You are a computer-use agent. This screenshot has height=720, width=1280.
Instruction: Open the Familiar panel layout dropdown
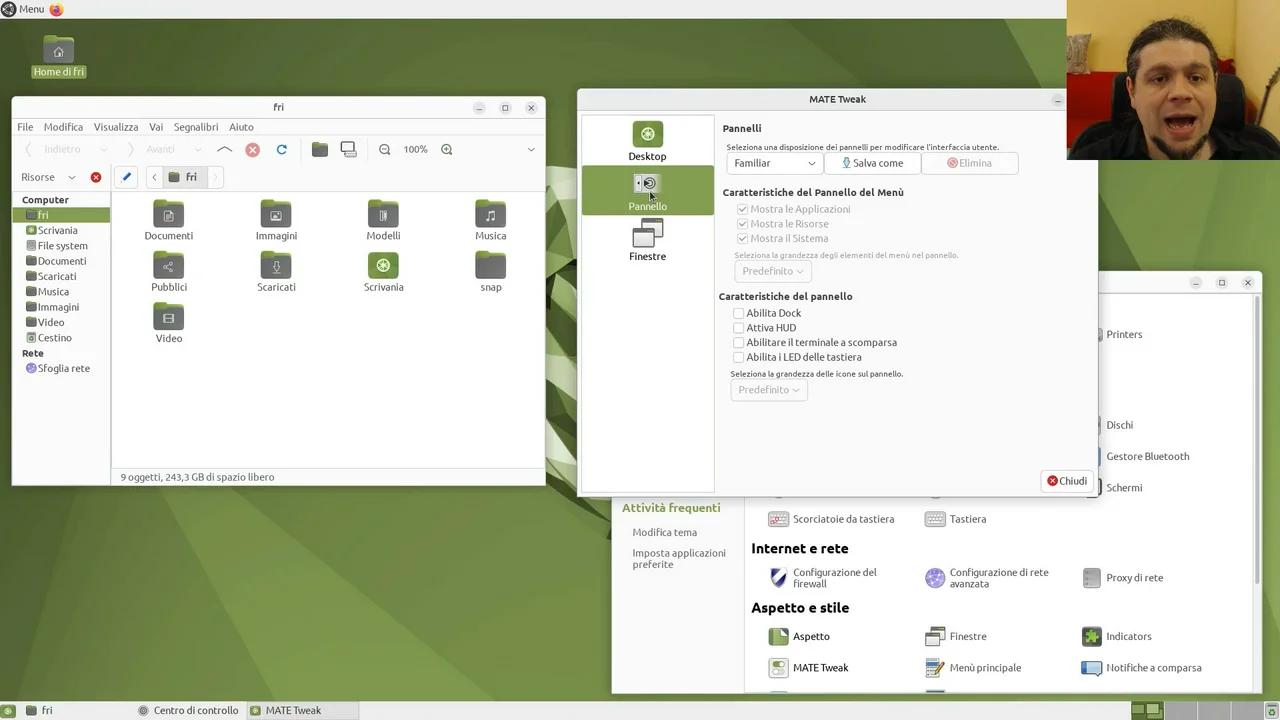(x=774, y=163)
